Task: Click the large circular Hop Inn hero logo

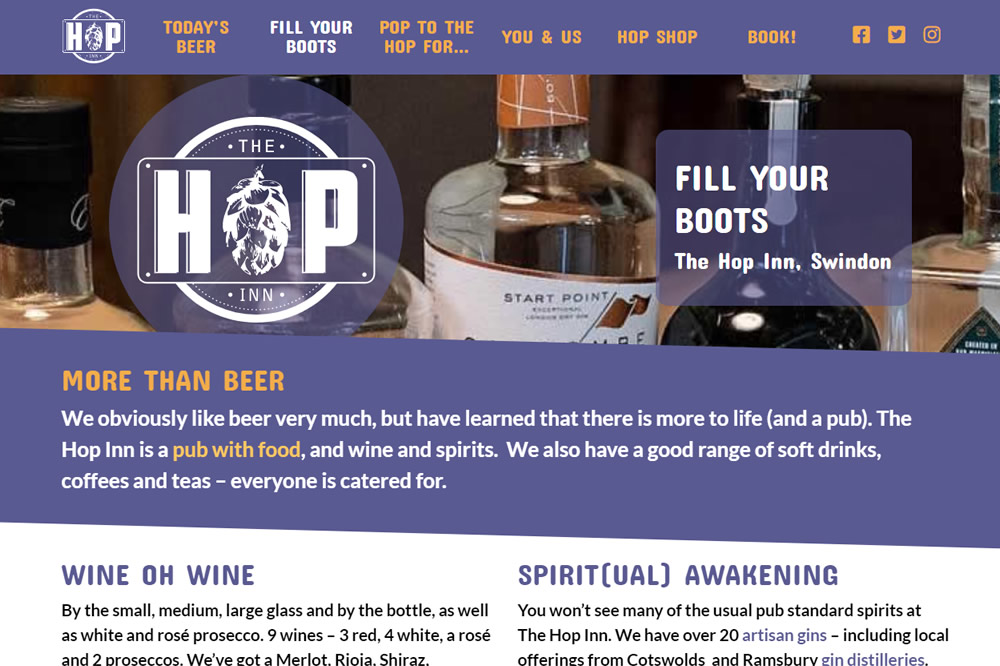Action: coord(256,220)
